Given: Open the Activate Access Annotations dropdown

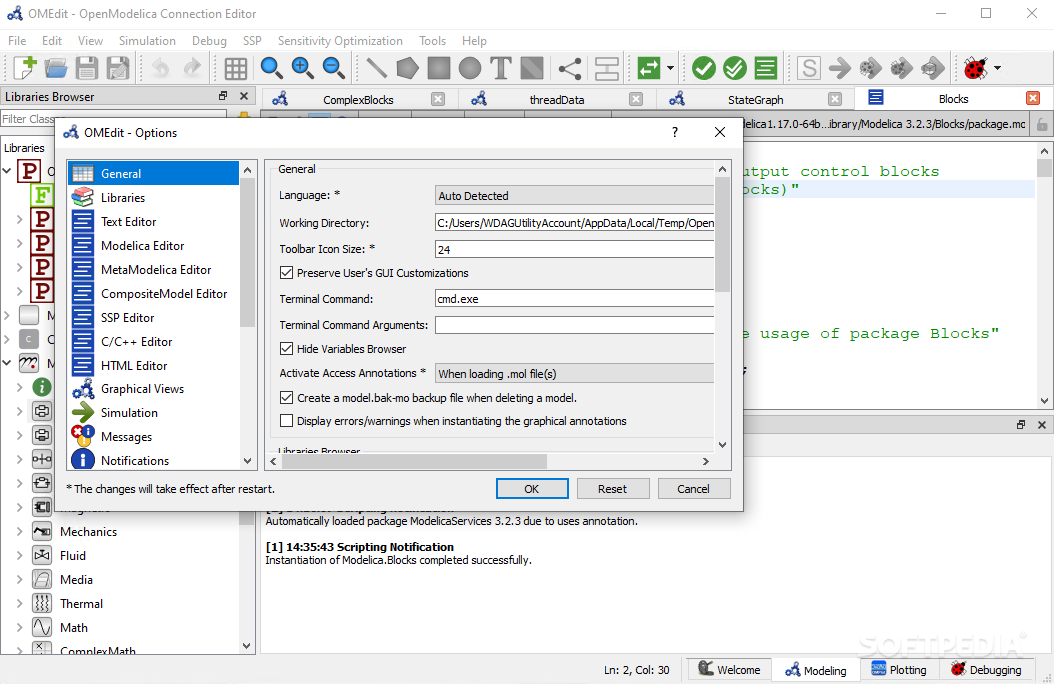Looking at the screenshot, I should coord(574,373).
